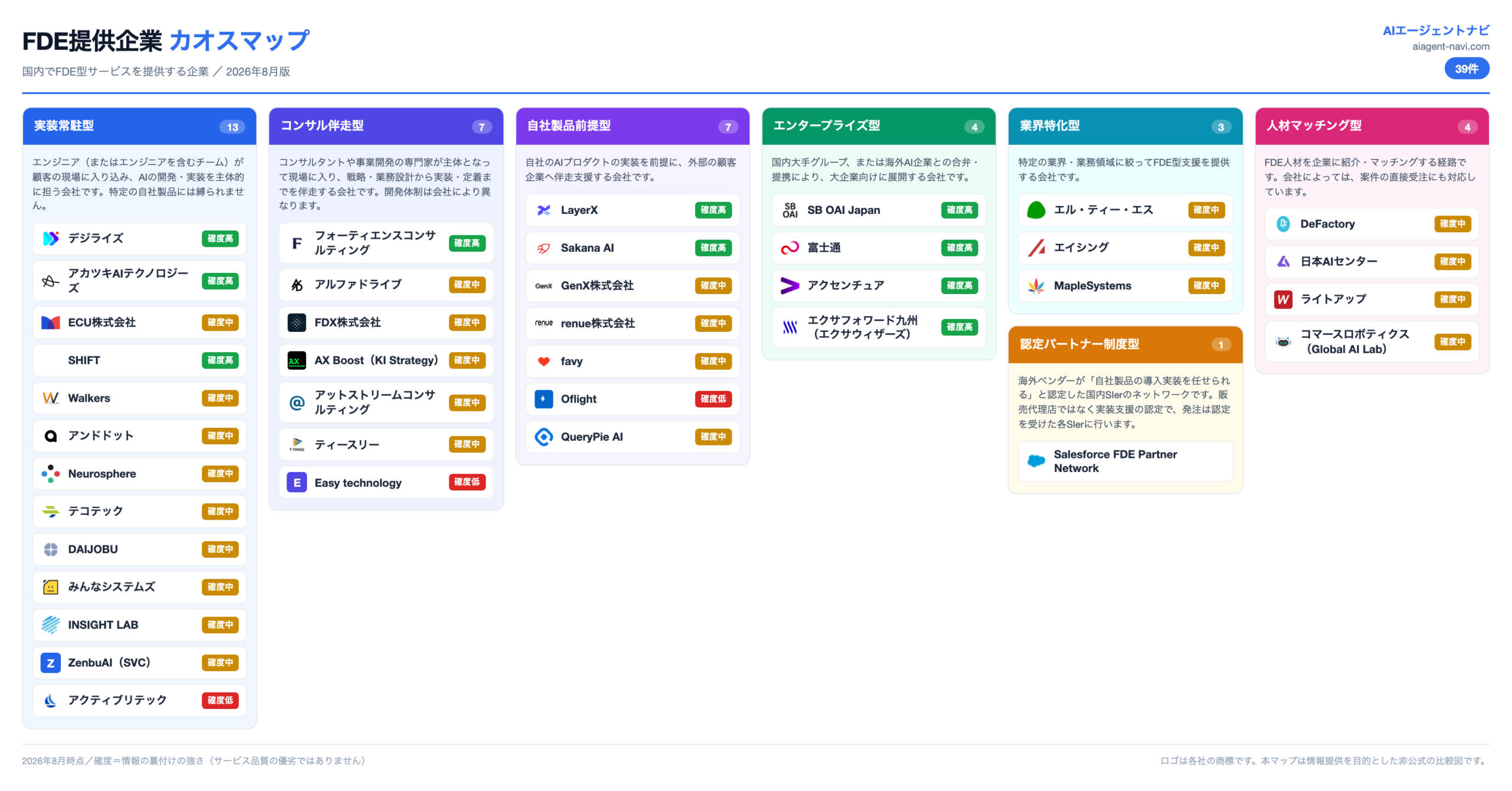Select the ティースリー company name
Viewport: 1512px width, 791px height.
[347, 445]
